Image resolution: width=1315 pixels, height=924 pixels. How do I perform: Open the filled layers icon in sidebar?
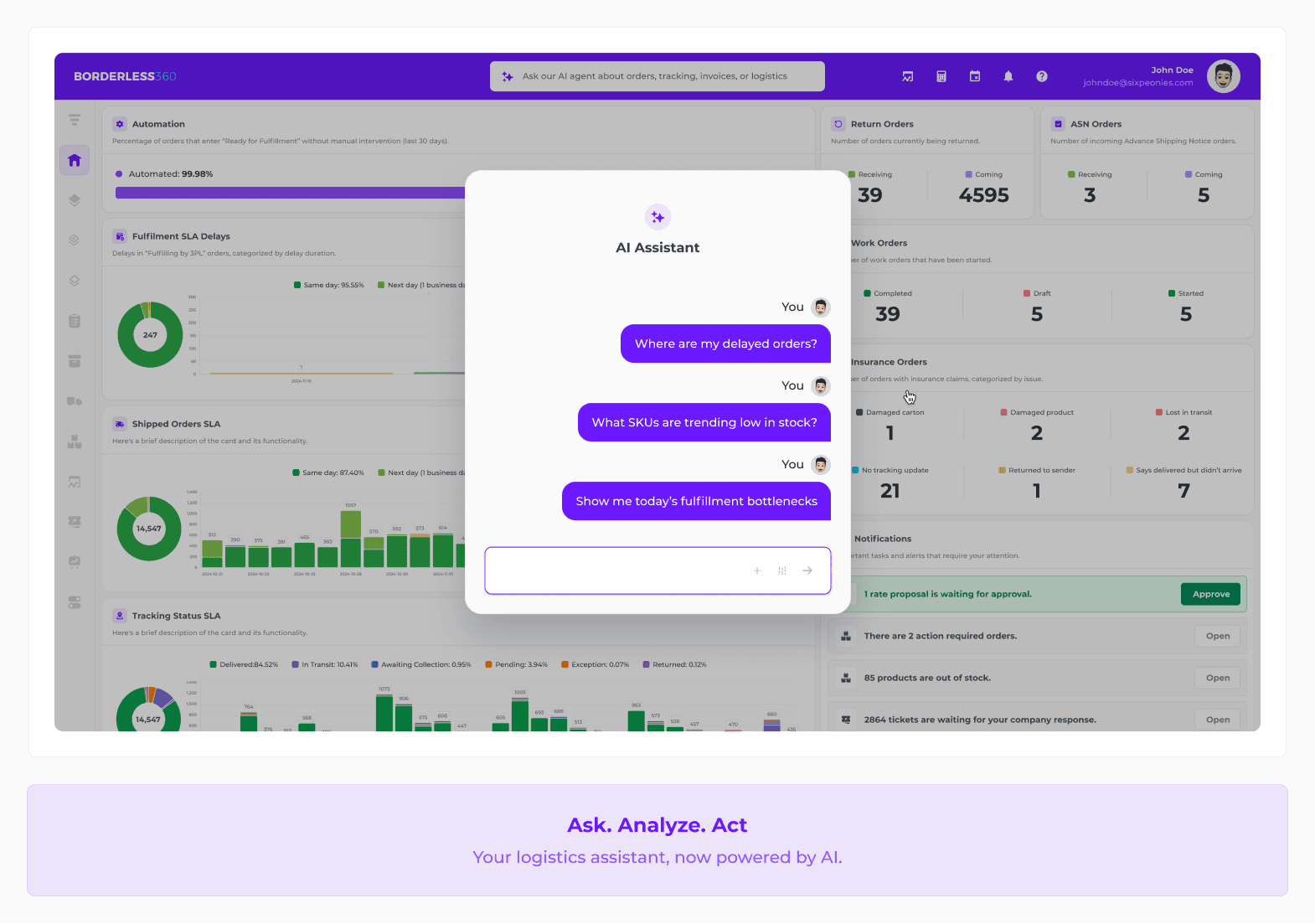[75, 200]
